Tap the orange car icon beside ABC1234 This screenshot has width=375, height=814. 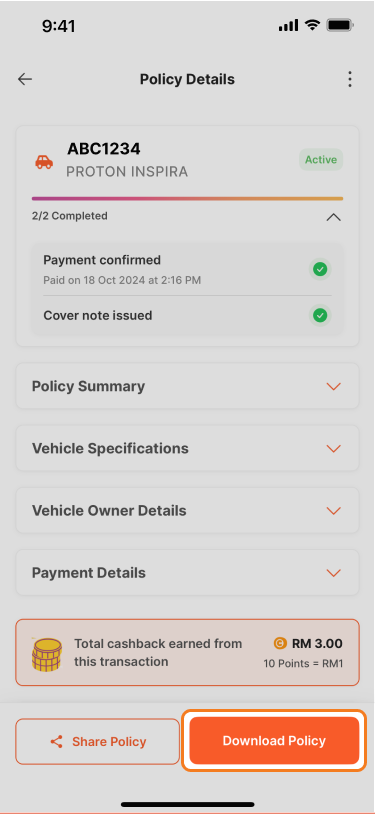(44, 162)
